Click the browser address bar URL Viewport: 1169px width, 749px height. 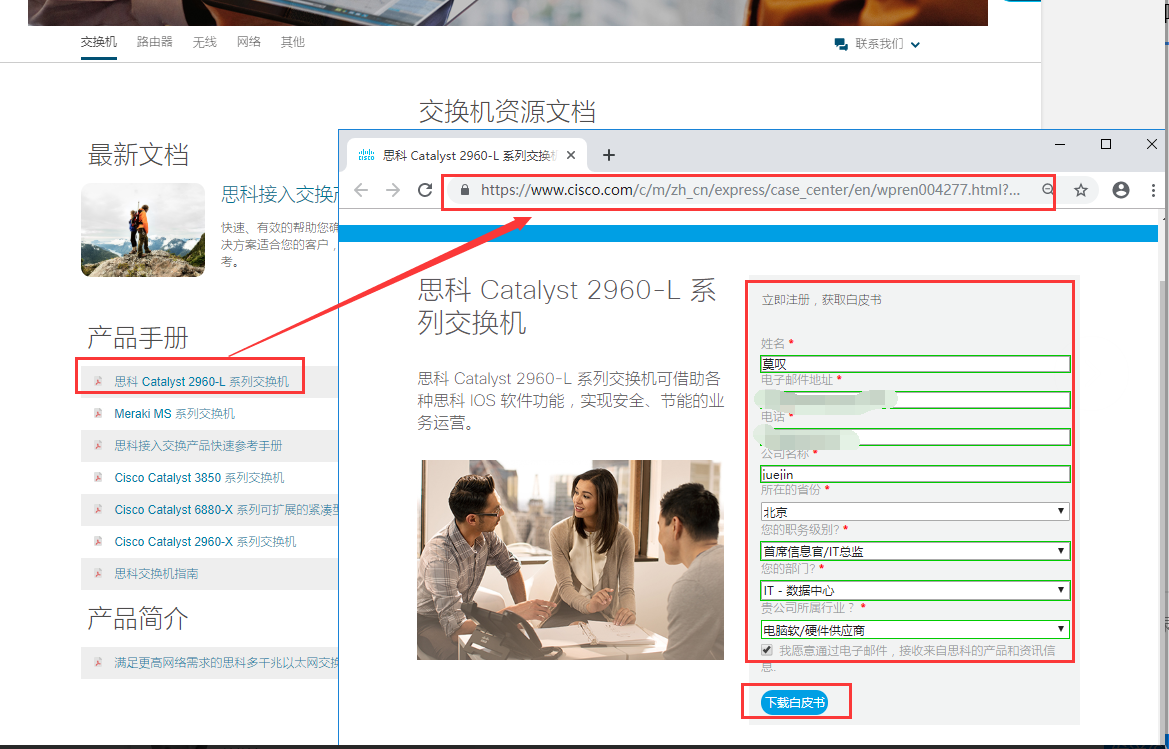[750, 190]
